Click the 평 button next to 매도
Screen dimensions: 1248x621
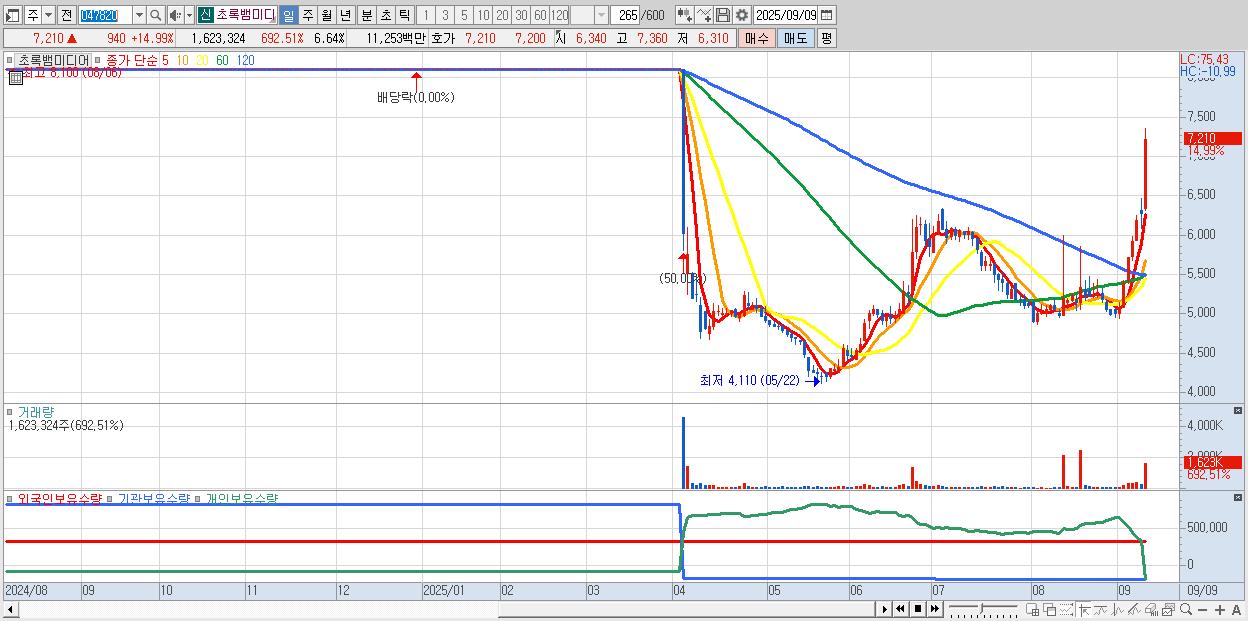tap(826, 38)
